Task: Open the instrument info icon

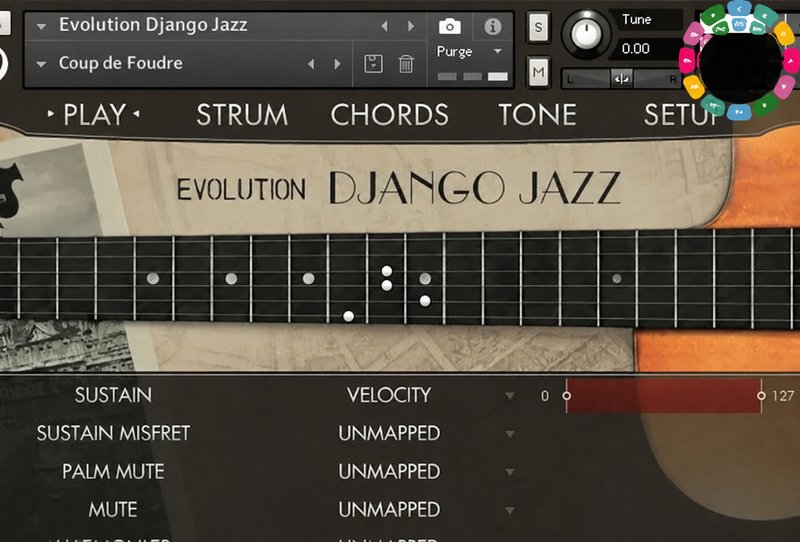Action: [492, 26]
